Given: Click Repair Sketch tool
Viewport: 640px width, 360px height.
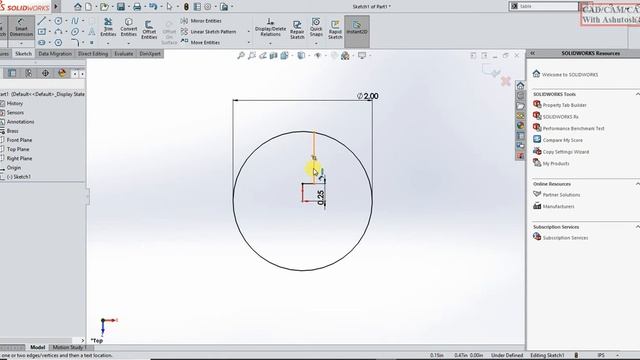Looking at the screenshot, I should pos(297,29).
